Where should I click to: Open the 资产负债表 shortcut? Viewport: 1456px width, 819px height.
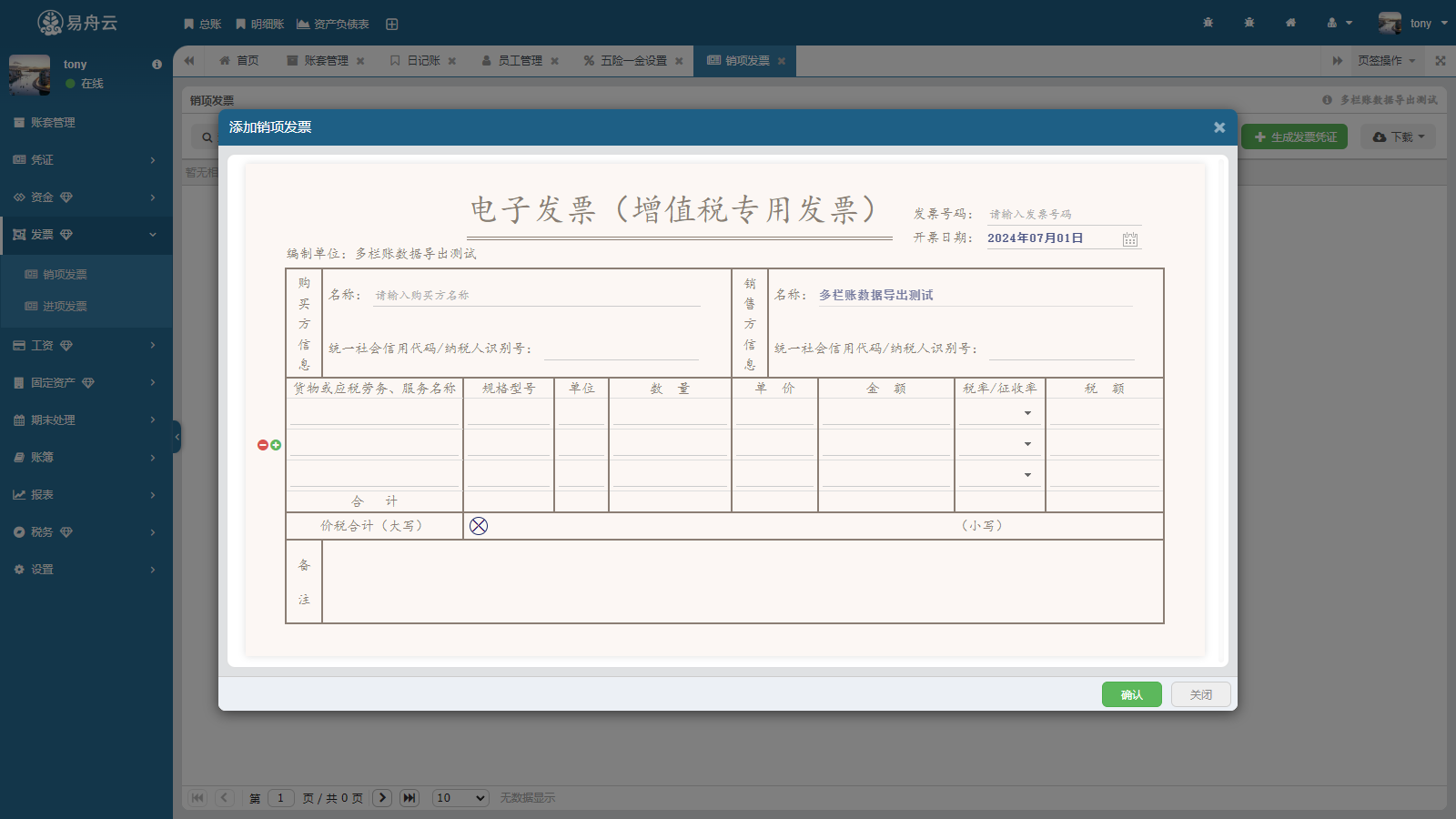(x=333, y=24)
